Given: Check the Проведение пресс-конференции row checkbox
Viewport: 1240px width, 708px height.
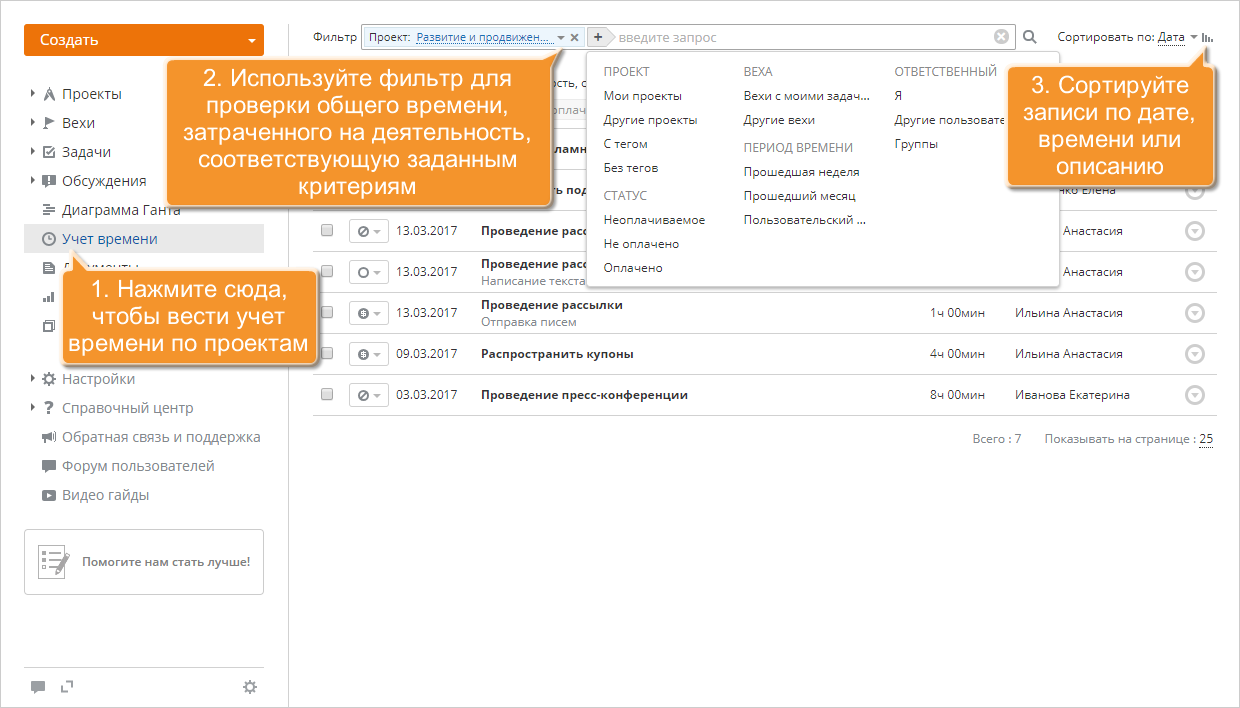Looking at the screenshot, I should (x=327, y=394).
